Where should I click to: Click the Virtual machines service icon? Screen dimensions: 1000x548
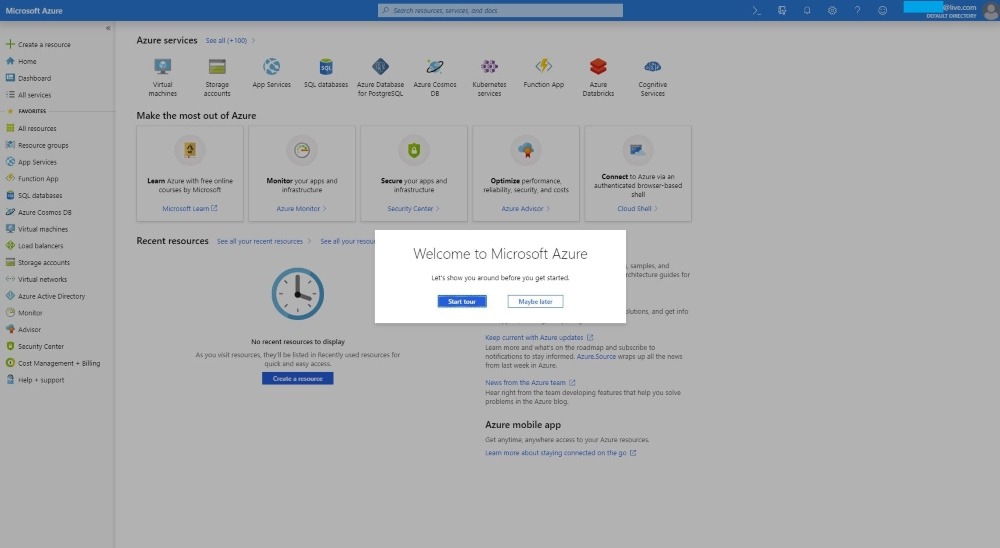point(163,68)
